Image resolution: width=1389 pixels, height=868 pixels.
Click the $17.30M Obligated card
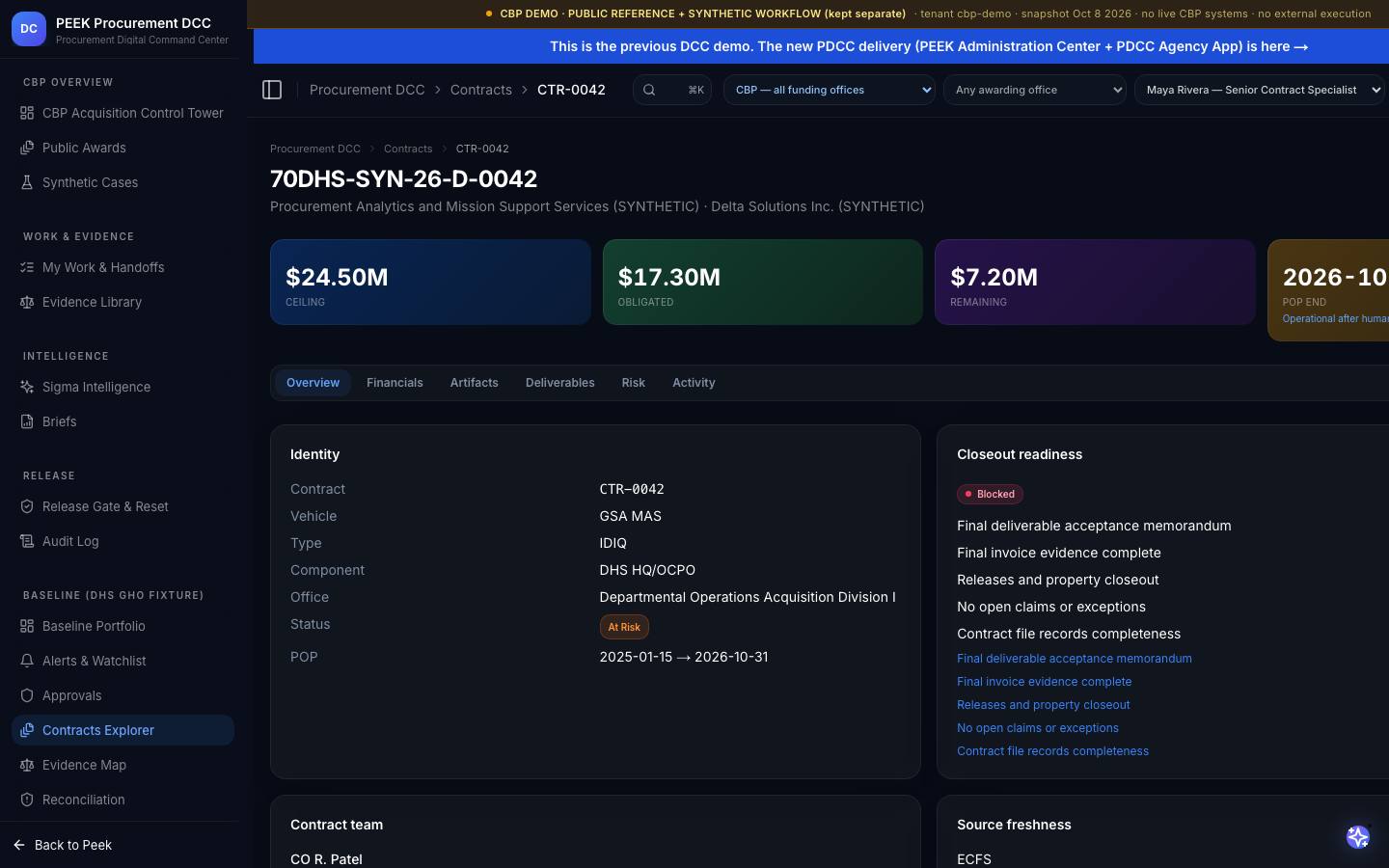(763, 282)
